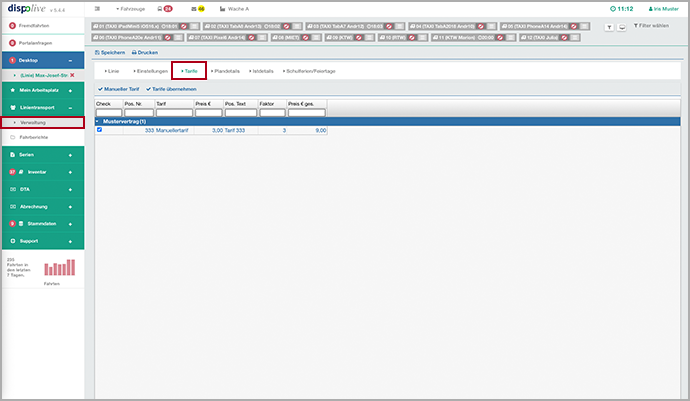Click the list icon on vehicle 07 chip

coord(262,37)
